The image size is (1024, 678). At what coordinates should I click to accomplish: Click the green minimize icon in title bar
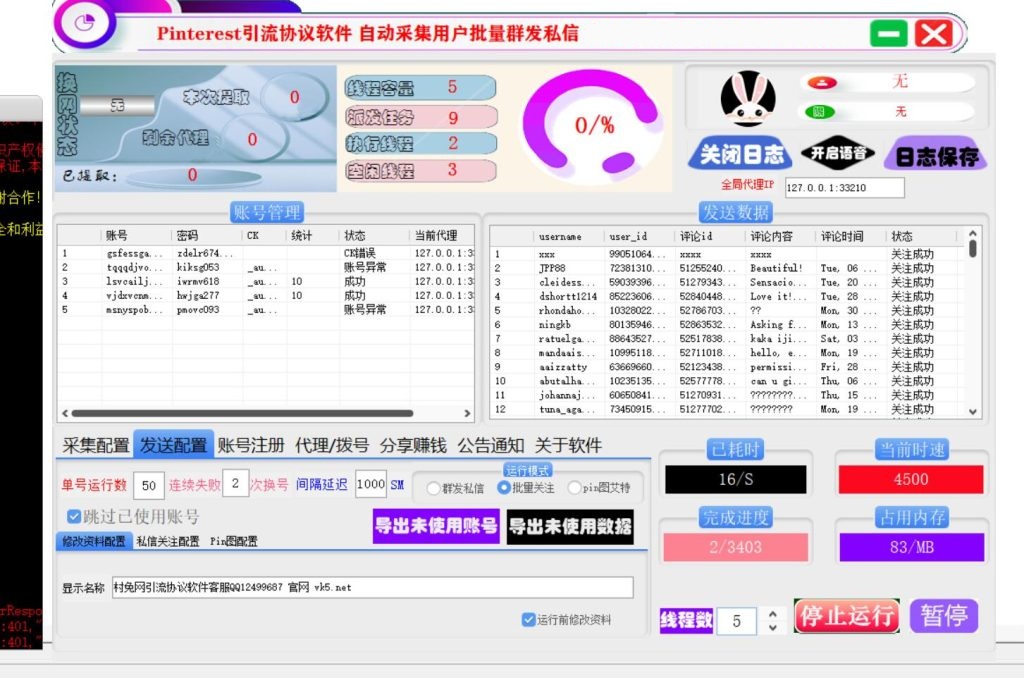(887, 34)
